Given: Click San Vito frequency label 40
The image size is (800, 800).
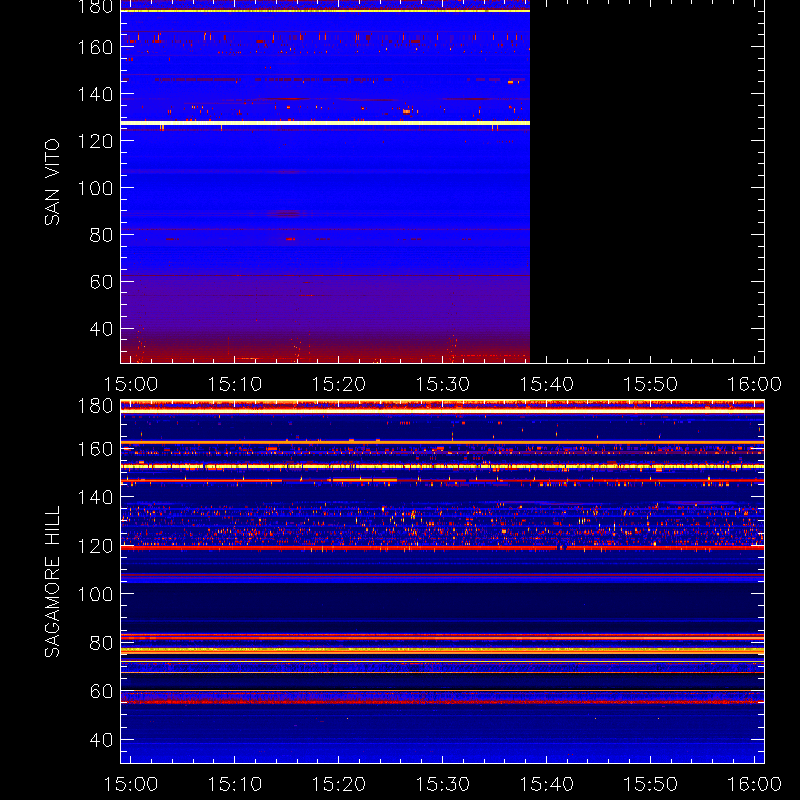Looking at the screenshot, I should click(101, 329).
